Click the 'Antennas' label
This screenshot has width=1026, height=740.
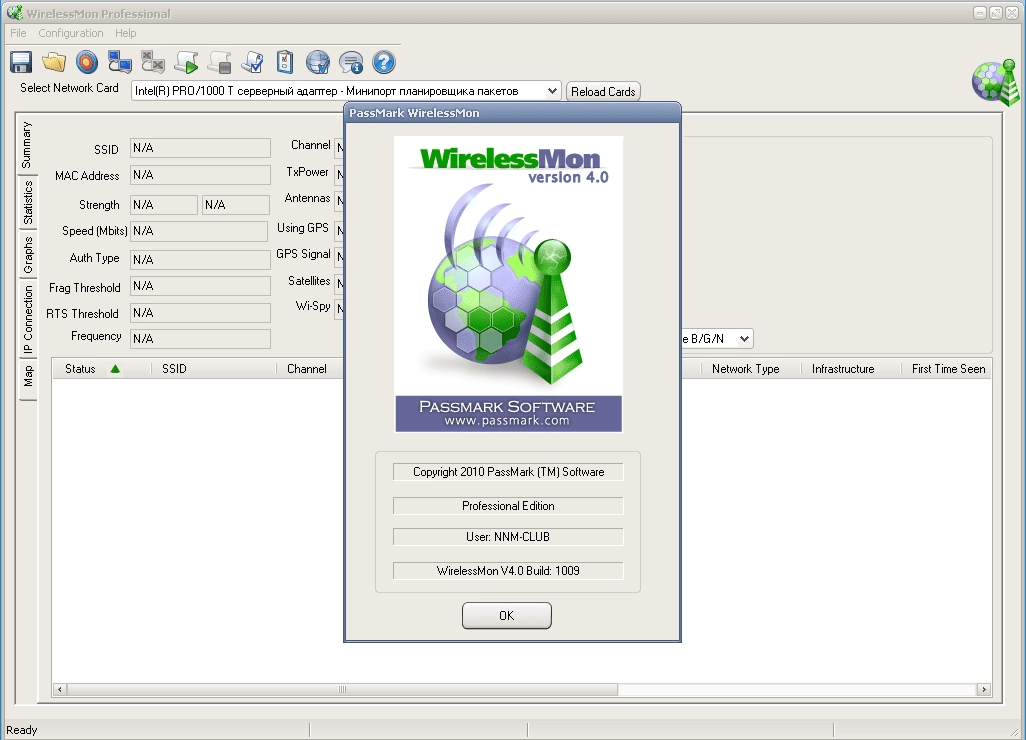tap(308, 198)
